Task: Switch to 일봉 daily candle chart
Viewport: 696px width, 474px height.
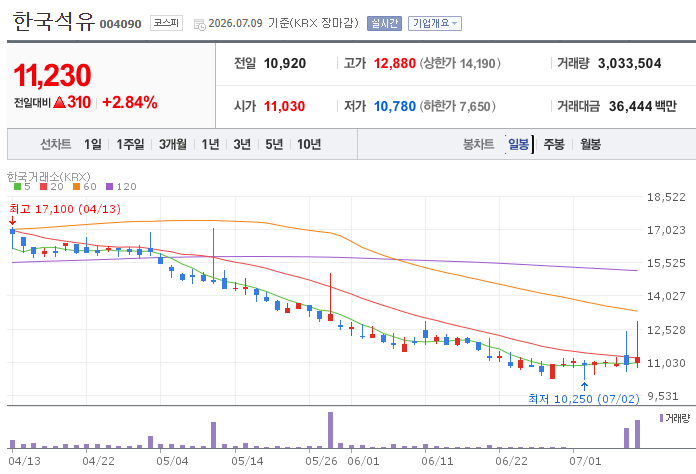Action: [x=518, y=144]
